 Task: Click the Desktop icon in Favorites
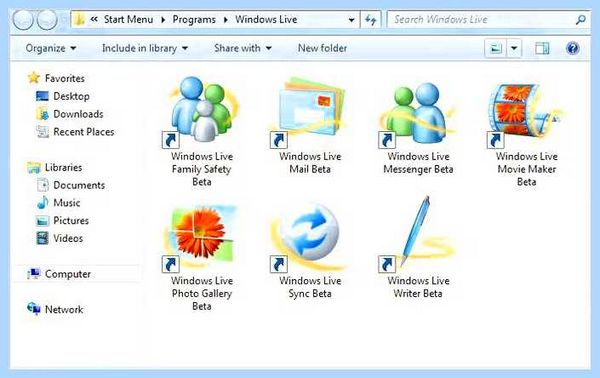tap(42, 96)
